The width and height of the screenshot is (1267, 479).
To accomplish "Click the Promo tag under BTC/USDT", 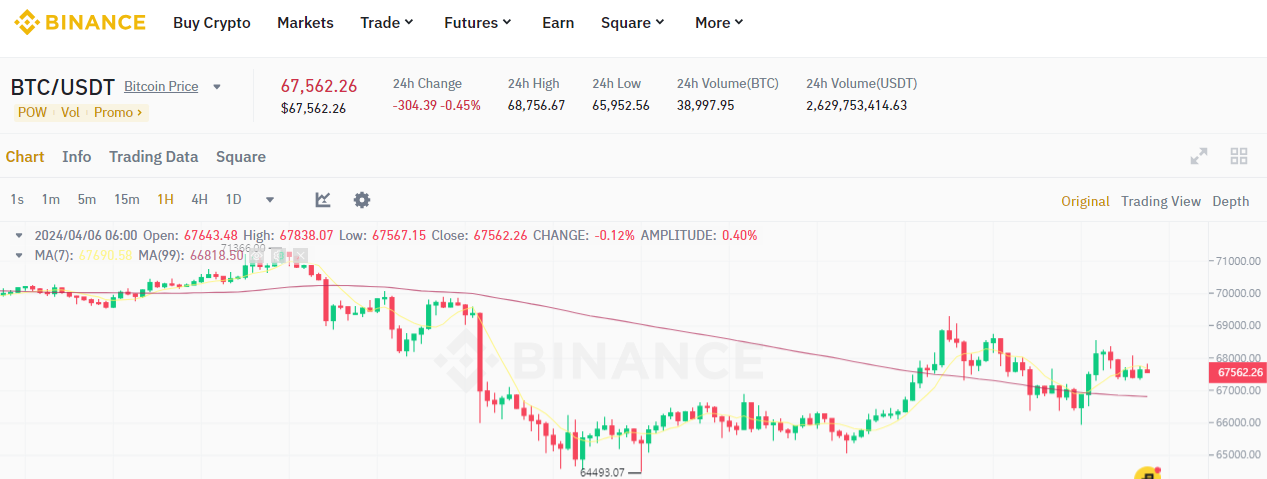I will pos(118,112).
